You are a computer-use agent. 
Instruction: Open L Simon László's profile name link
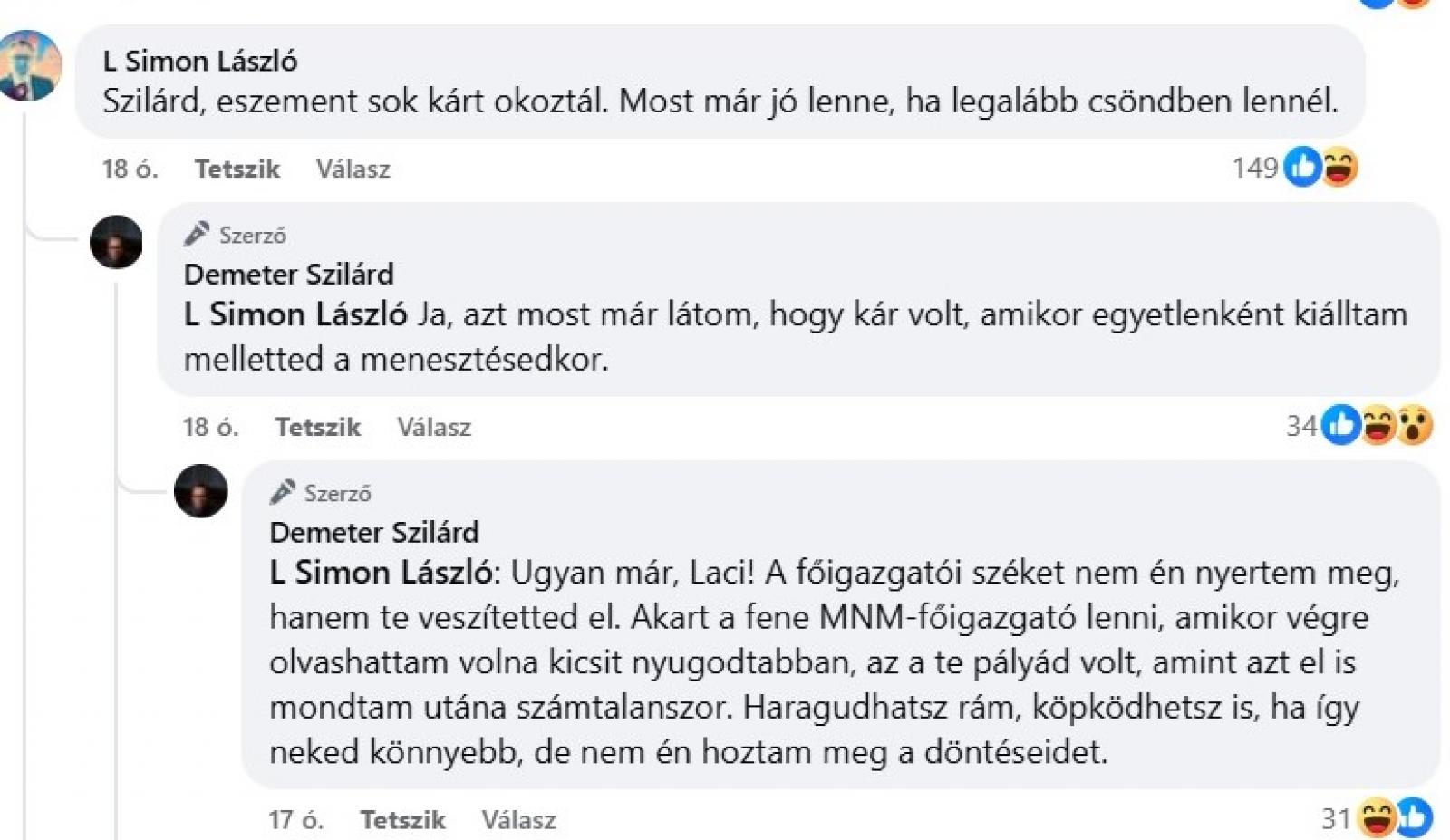(199, 61)
